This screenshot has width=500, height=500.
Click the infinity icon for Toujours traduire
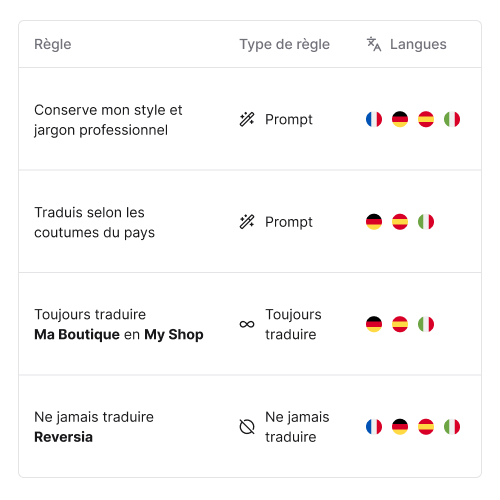coord(247,324)
